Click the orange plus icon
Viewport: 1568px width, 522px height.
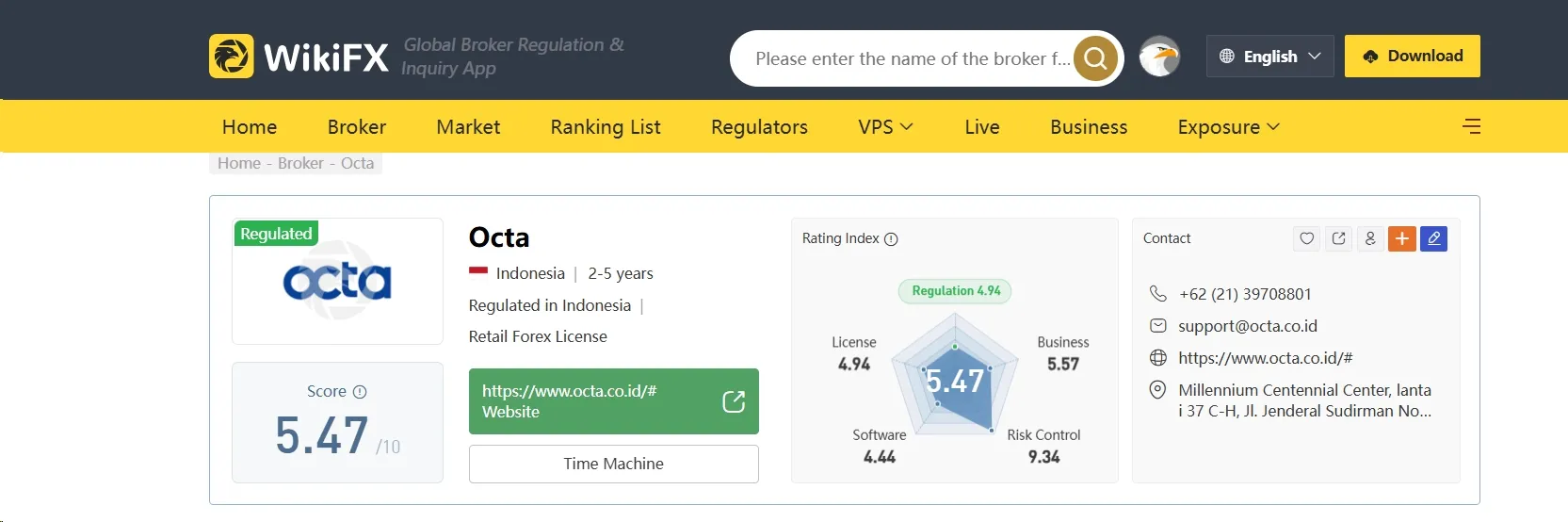(x=1402, y=238)
